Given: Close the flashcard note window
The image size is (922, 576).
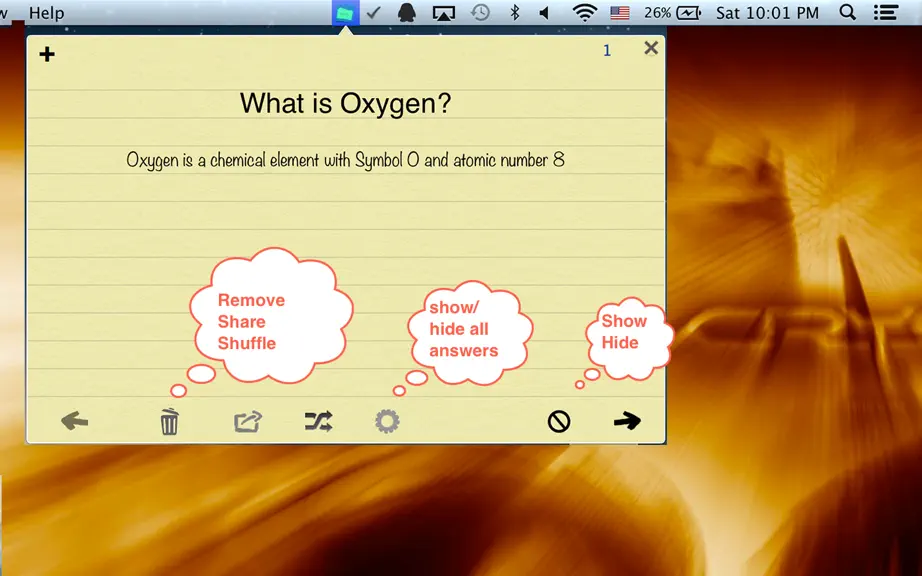Looking at the screenshot, I should coord(651,48).
